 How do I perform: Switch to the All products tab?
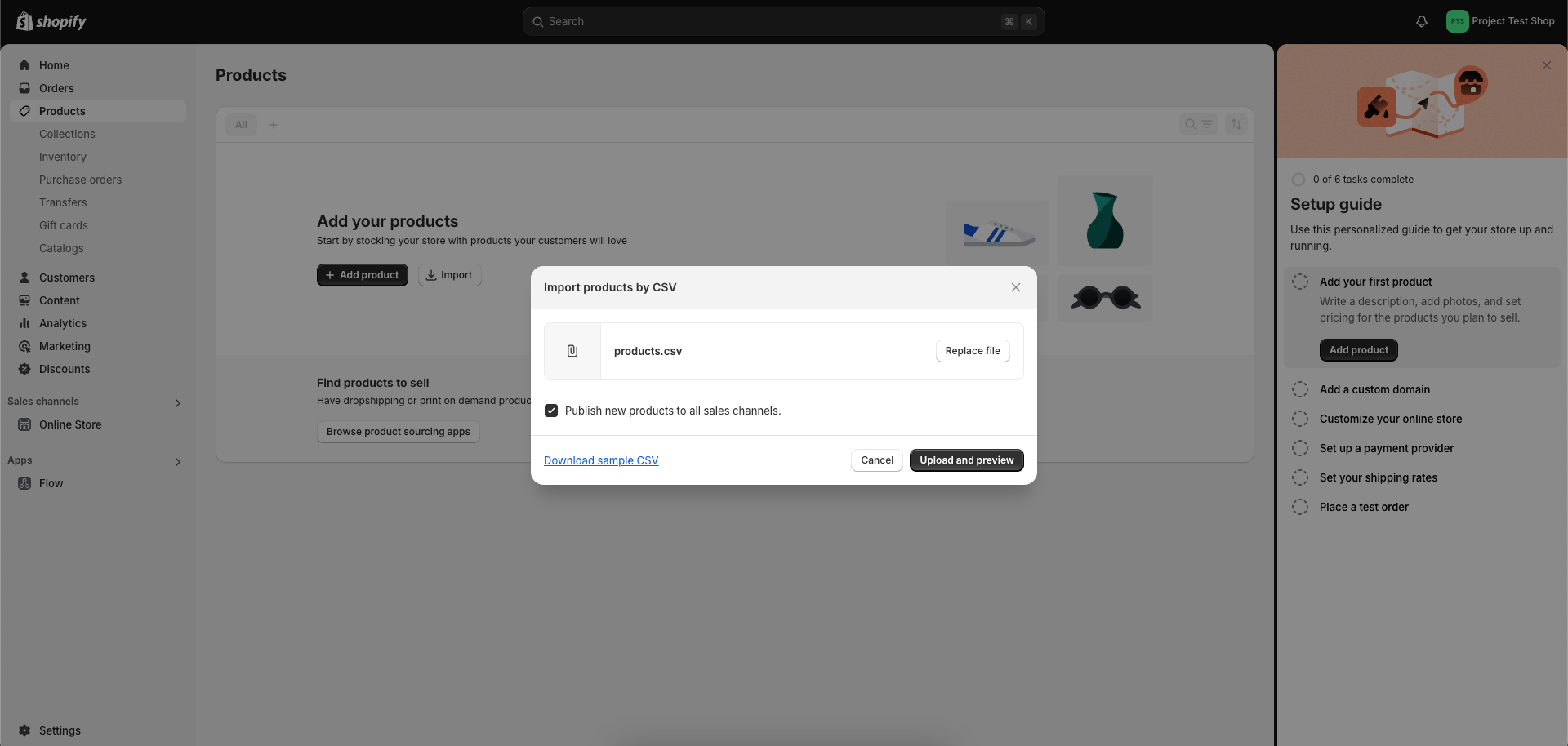[x=241, y=124]
